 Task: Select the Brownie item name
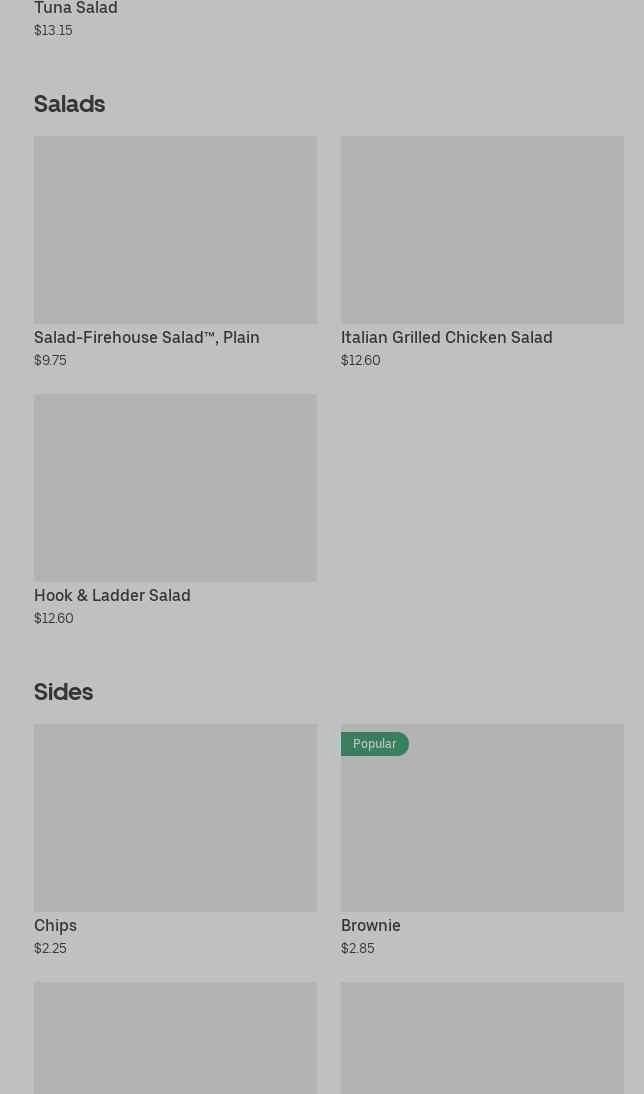[370, 925]
